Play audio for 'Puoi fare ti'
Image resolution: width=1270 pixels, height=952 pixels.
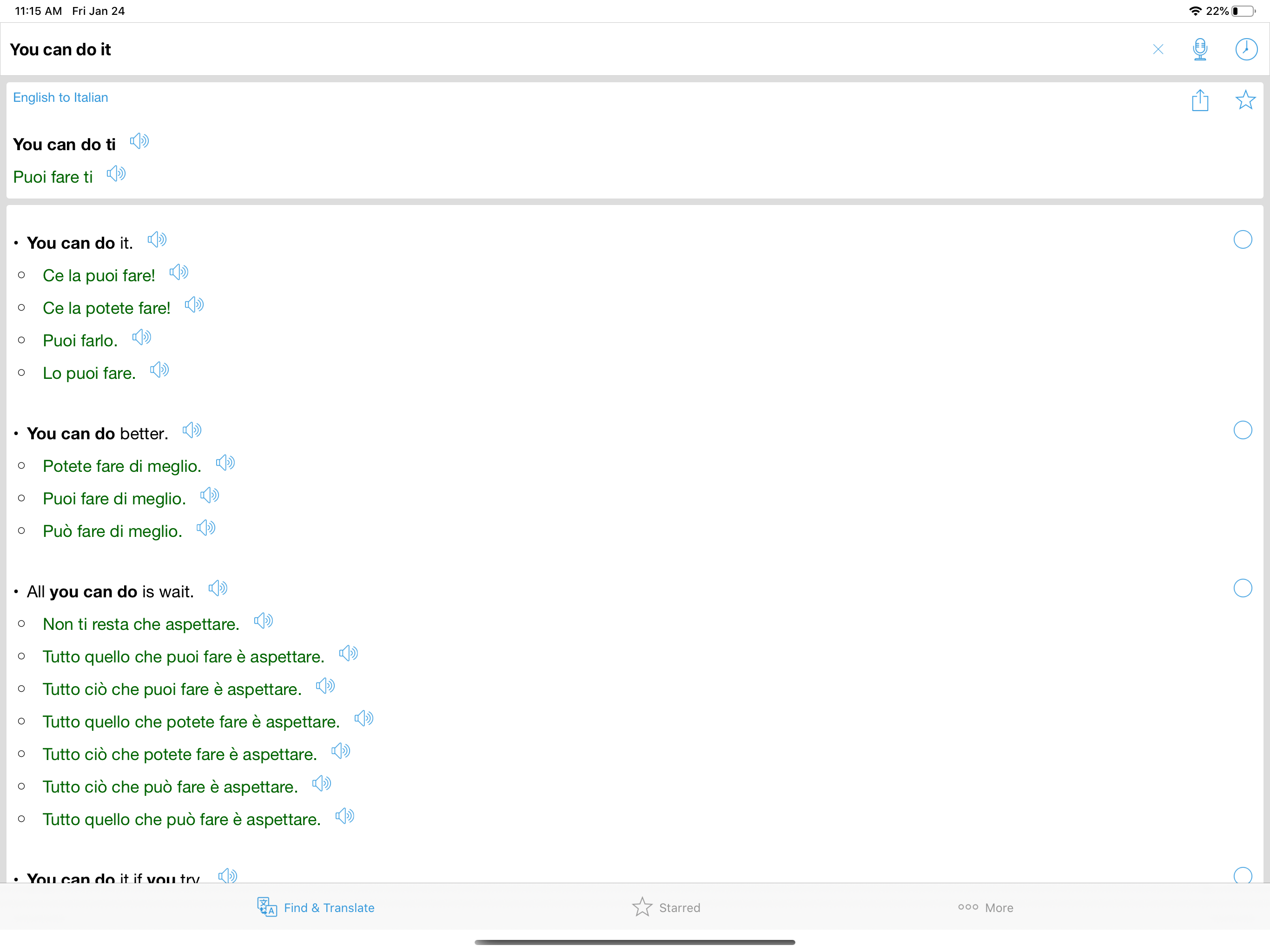point(116,173)
